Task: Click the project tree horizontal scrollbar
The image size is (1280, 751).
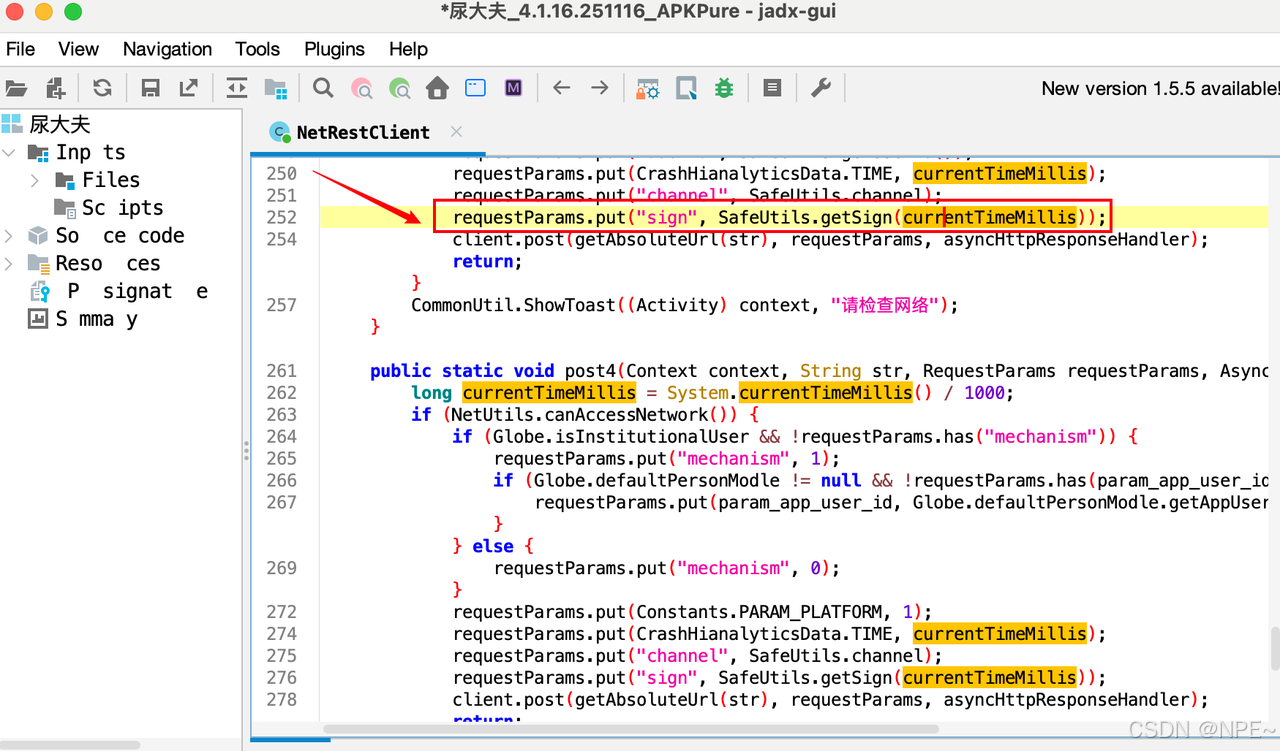Action: [x=70, y=743]
